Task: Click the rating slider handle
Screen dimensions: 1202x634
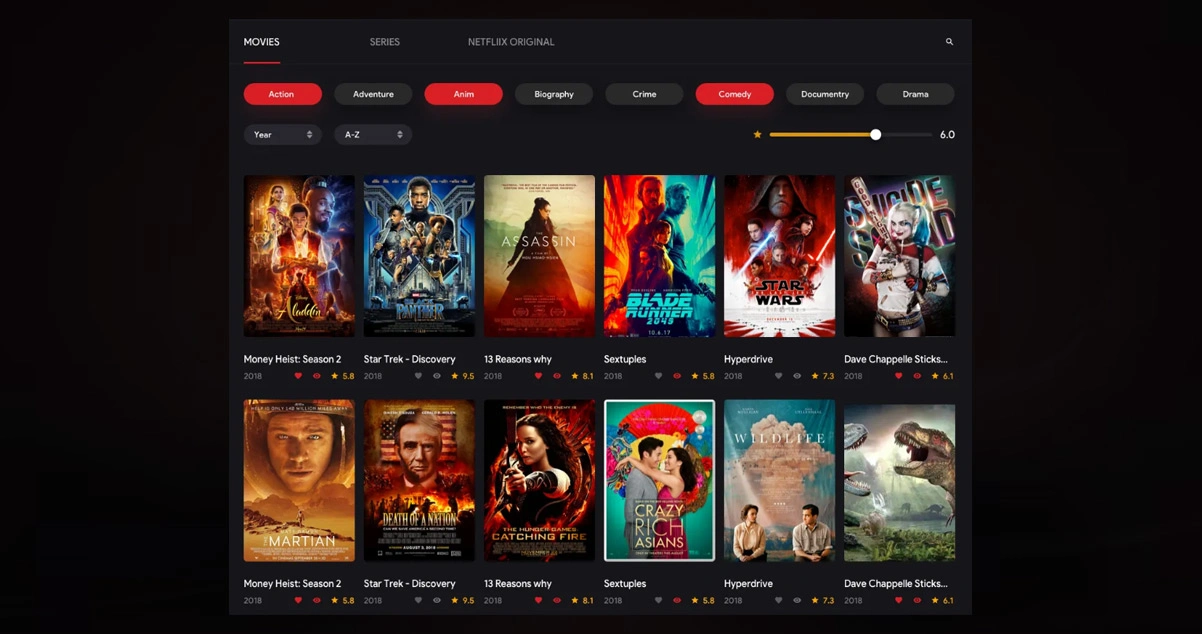Action: (875, 134)
